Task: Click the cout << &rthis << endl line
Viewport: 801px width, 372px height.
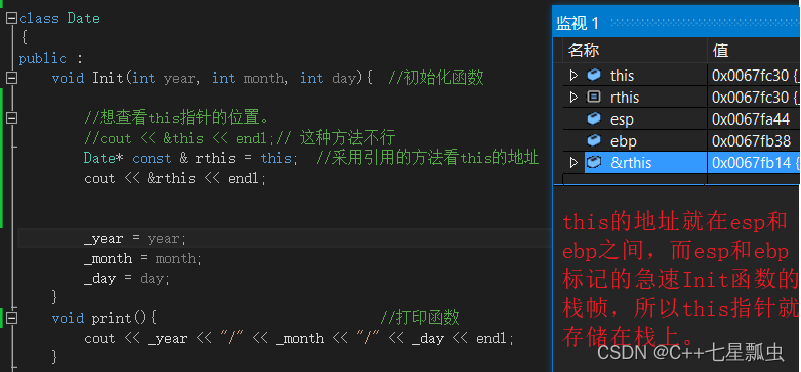Action: 175,179
